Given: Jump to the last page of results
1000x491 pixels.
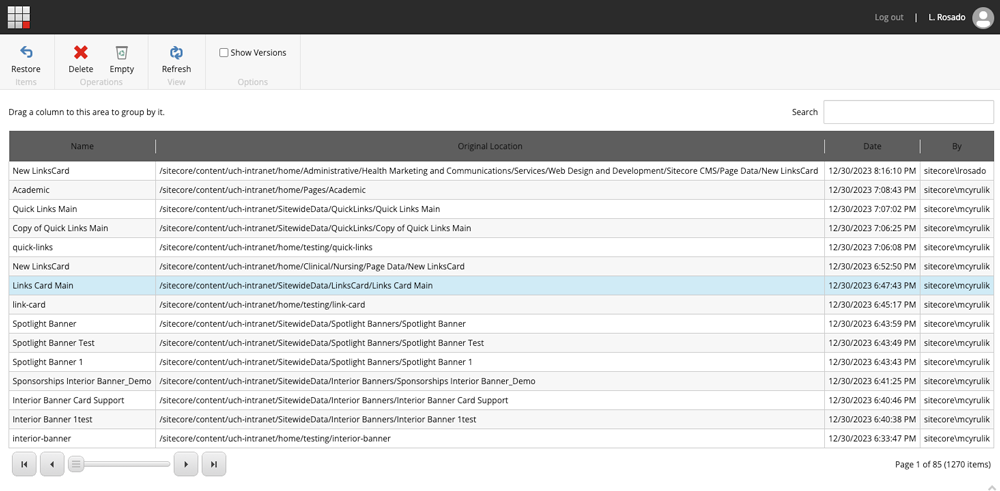Looking at the screenshot, I should tap(213, 464).
